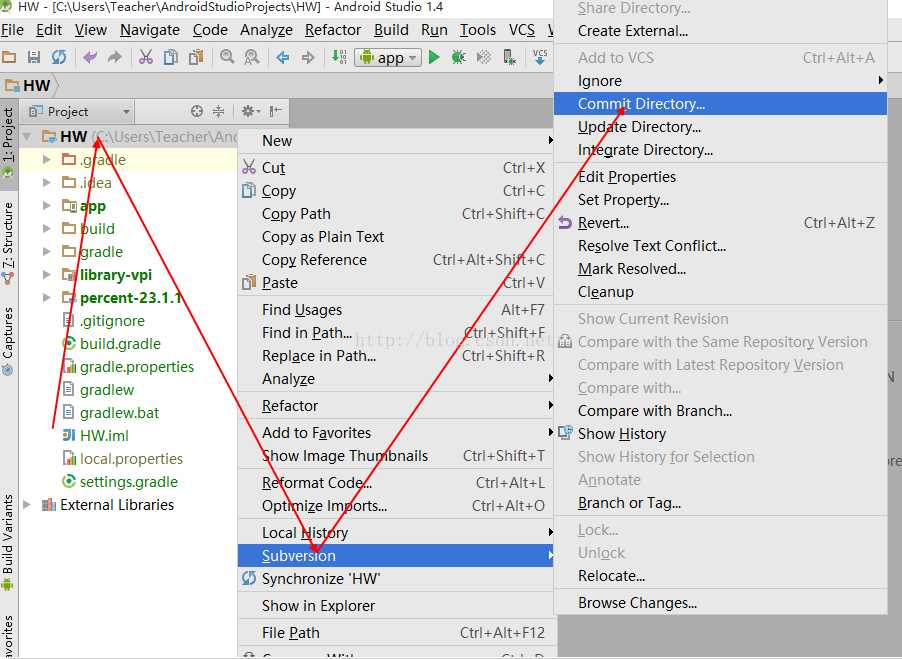Open the Build menu
Image resolution: width=902 pixels, height=659 pixels.
click(x=391, y=30)
